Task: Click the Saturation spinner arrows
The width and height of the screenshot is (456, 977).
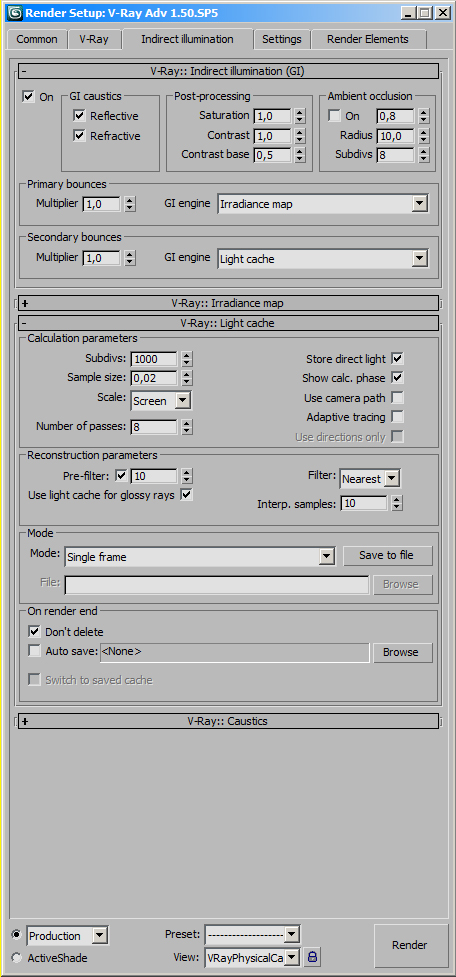Action: point(300,116)
